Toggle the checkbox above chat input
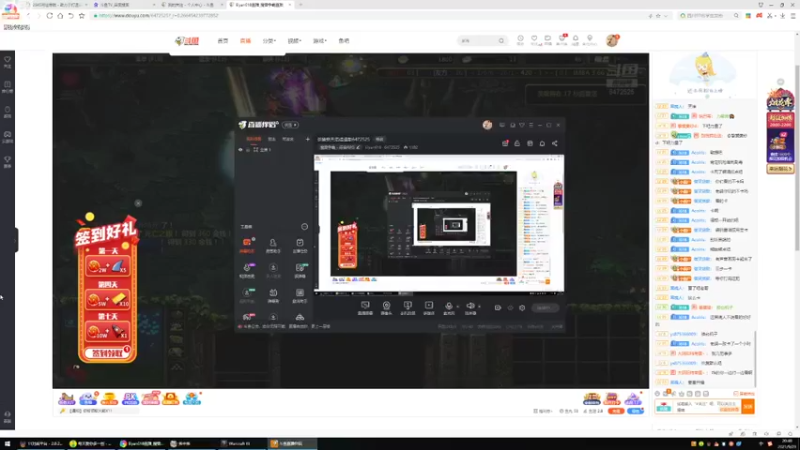Viewport: 800px width, 450px height. 735,394
